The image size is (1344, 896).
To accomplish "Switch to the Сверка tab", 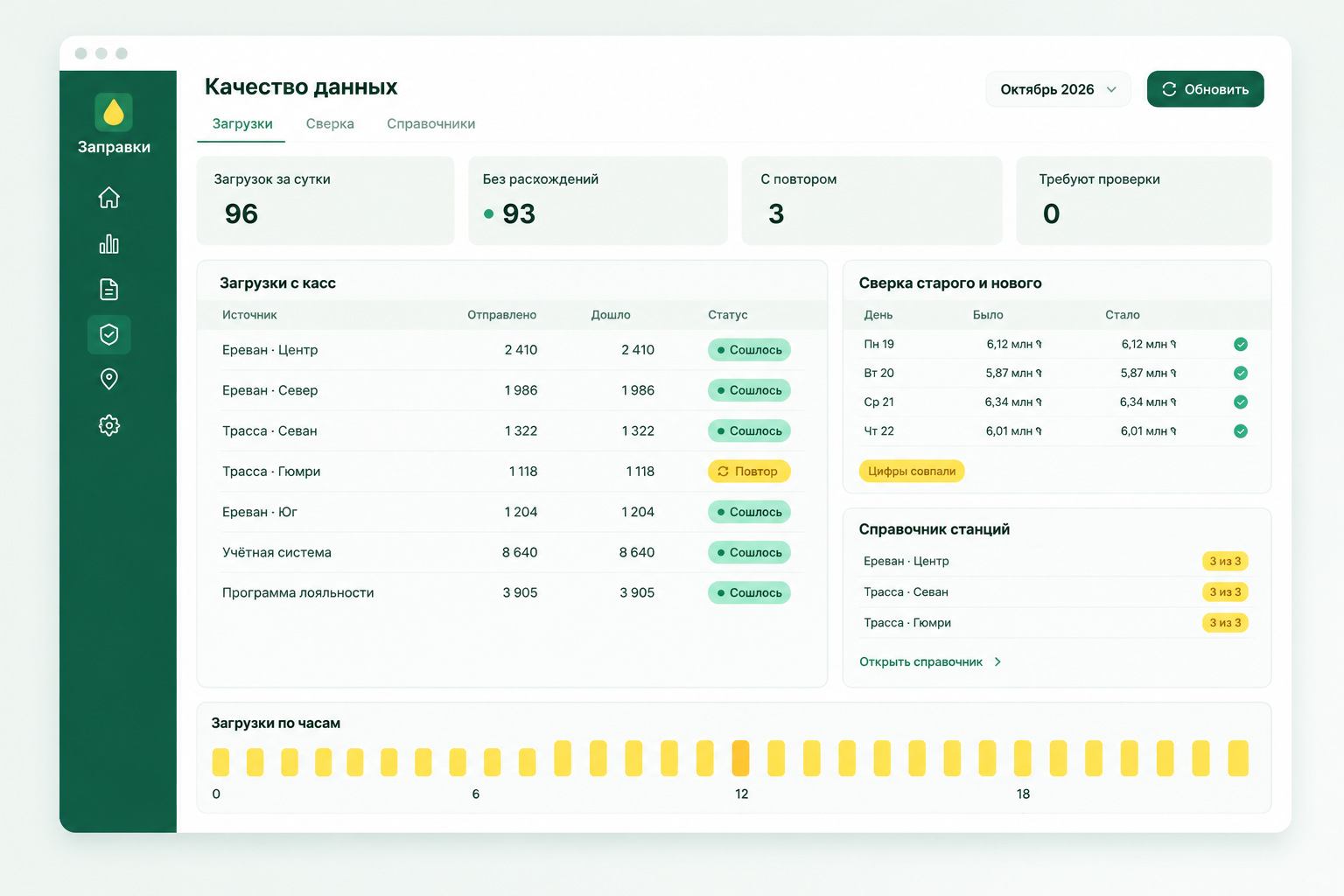I will [330, 124].
